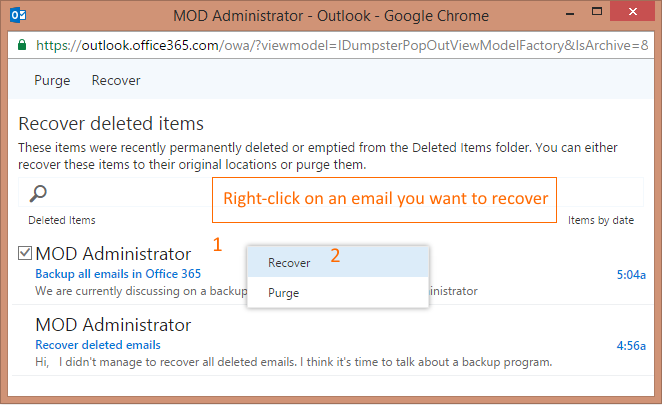Click the browser address bar URL
The image size is (662, 405).
(x=342, y=45)
